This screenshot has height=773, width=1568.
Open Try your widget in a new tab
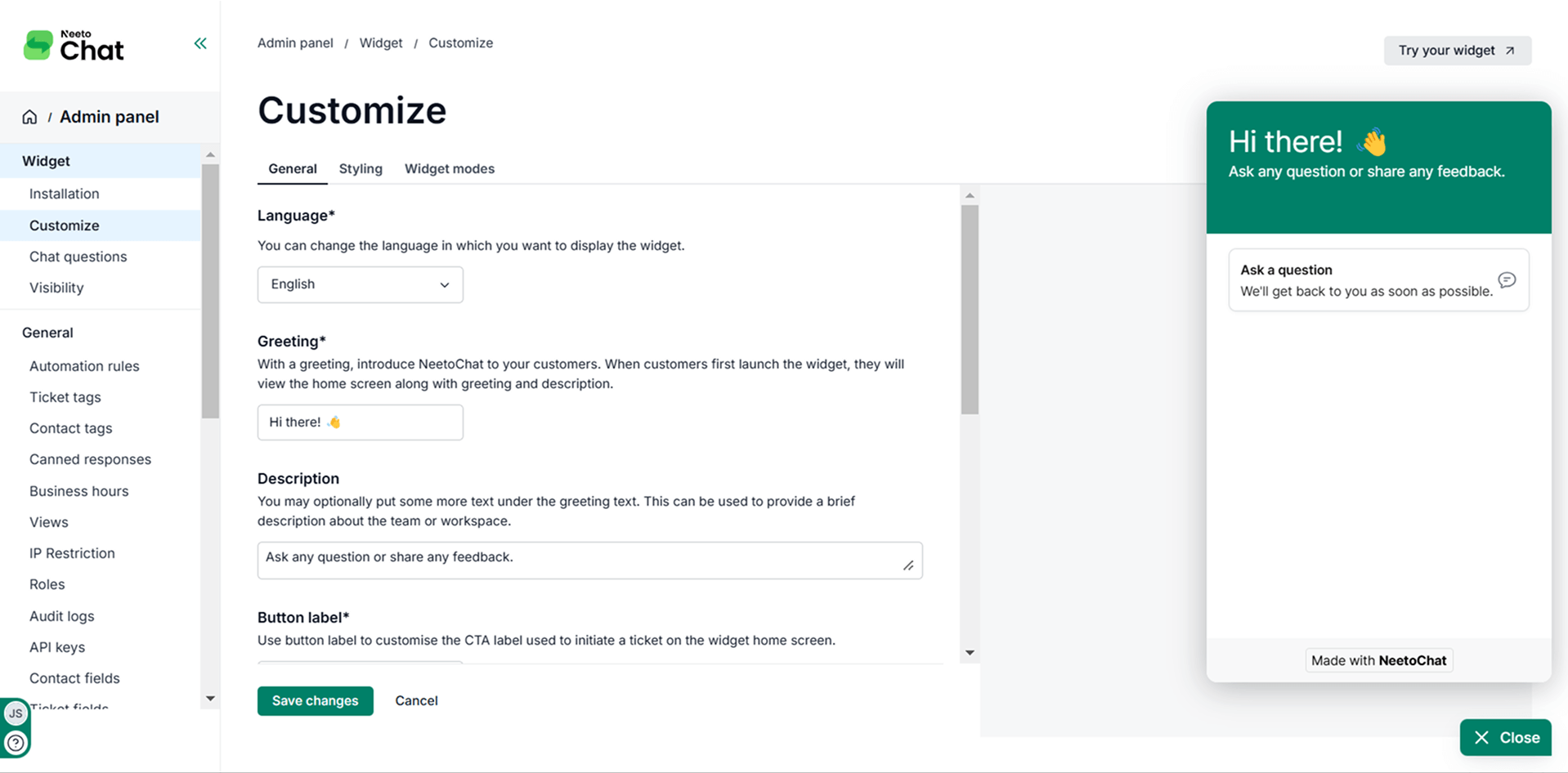pyautogui.click(x=1457, y=51)
